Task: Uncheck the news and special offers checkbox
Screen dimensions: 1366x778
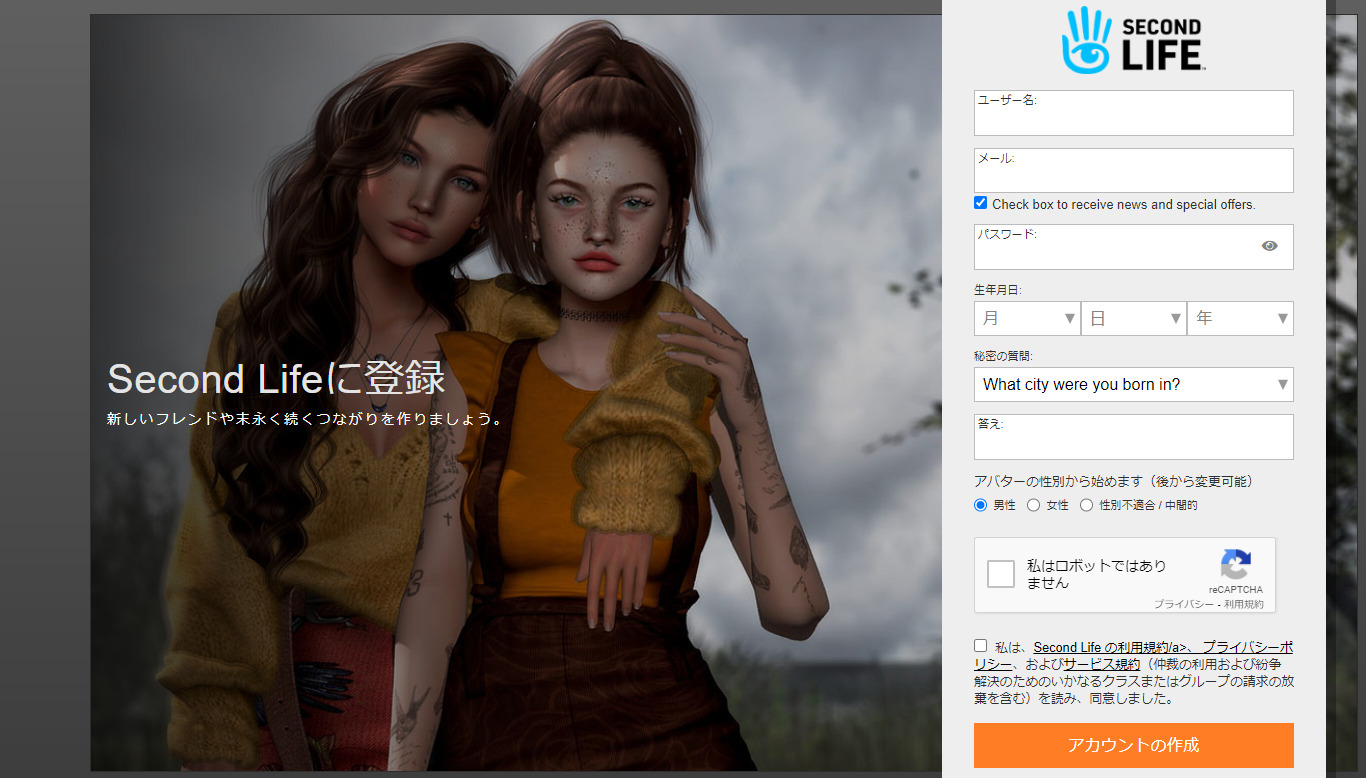Action: click(980, 203)
